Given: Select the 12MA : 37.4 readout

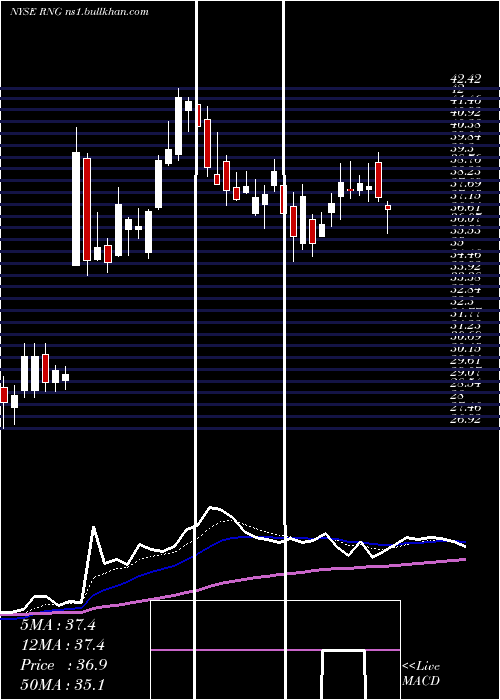Looking at the screenshot, I should point(62,645).
